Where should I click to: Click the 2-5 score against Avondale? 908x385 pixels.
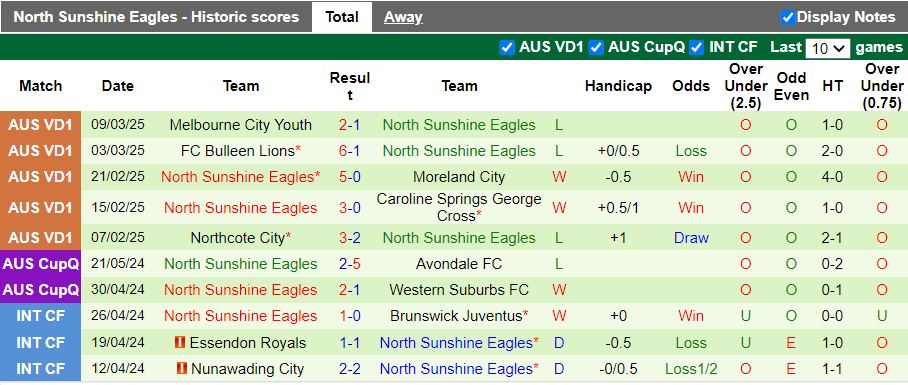point(350,264)
